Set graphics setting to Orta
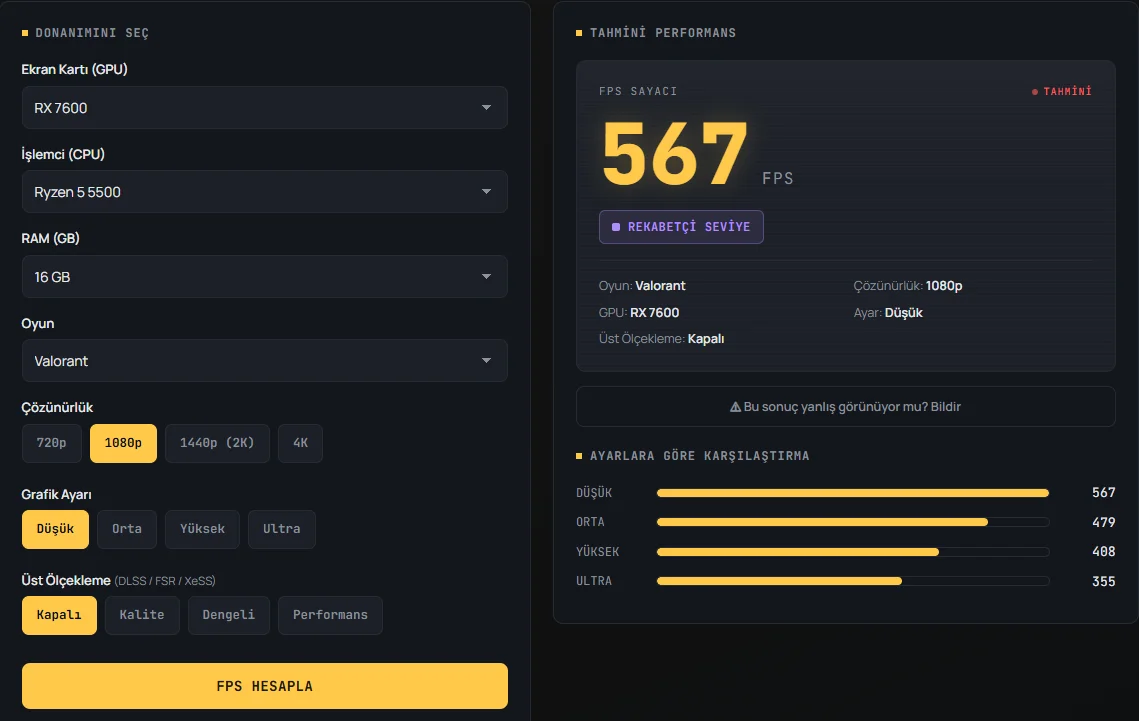1139x721 pixels. click(x=127, y=529)
